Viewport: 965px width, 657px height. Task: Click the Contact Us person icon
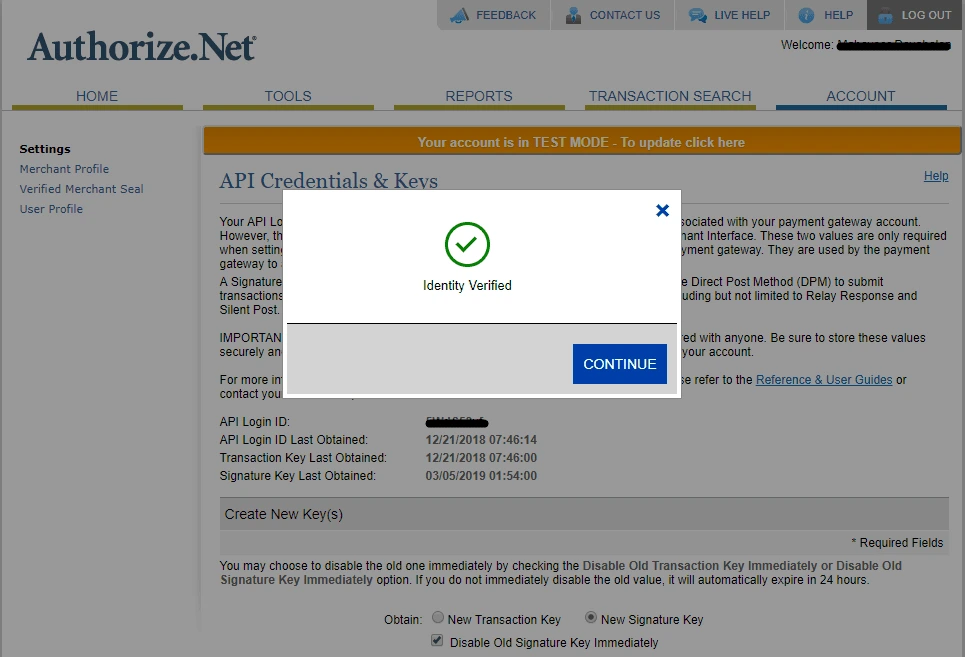tap(573, 15)
